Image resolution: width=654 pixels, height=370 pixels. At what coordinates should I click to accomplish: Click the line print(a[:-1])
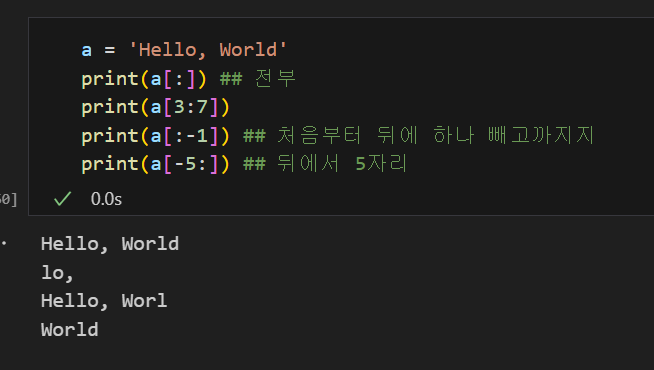[155, 136]
